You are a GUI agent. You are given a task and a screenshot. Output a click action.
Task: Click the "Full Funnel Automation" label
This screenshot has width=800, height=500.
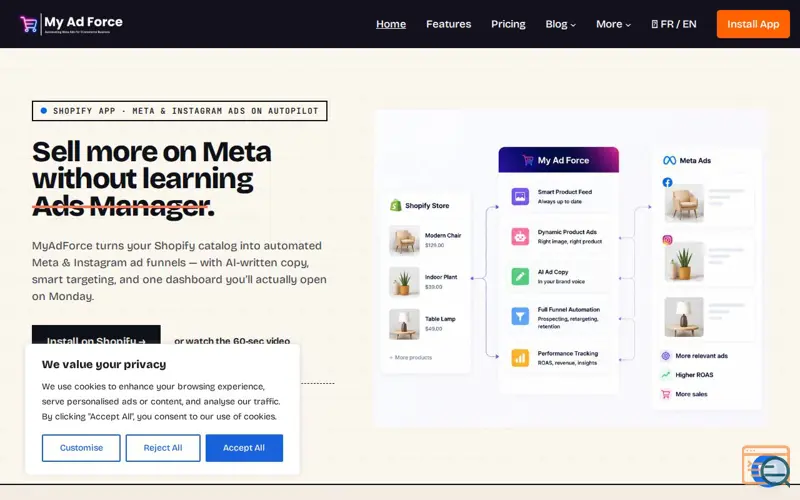tap(568, 309)
